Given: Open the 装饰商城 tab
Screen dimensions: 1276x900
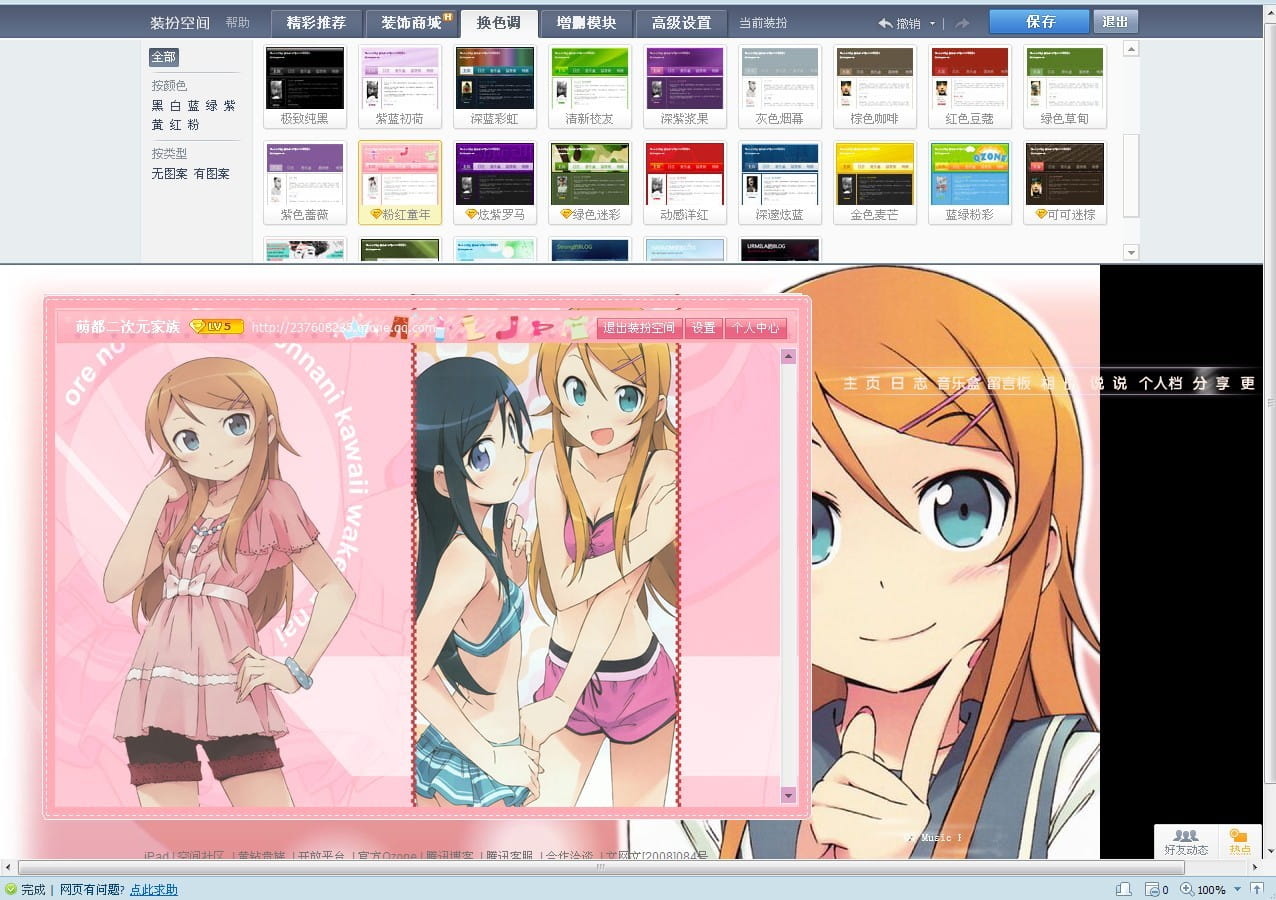Looking at the screenshot, I should 411,23.
